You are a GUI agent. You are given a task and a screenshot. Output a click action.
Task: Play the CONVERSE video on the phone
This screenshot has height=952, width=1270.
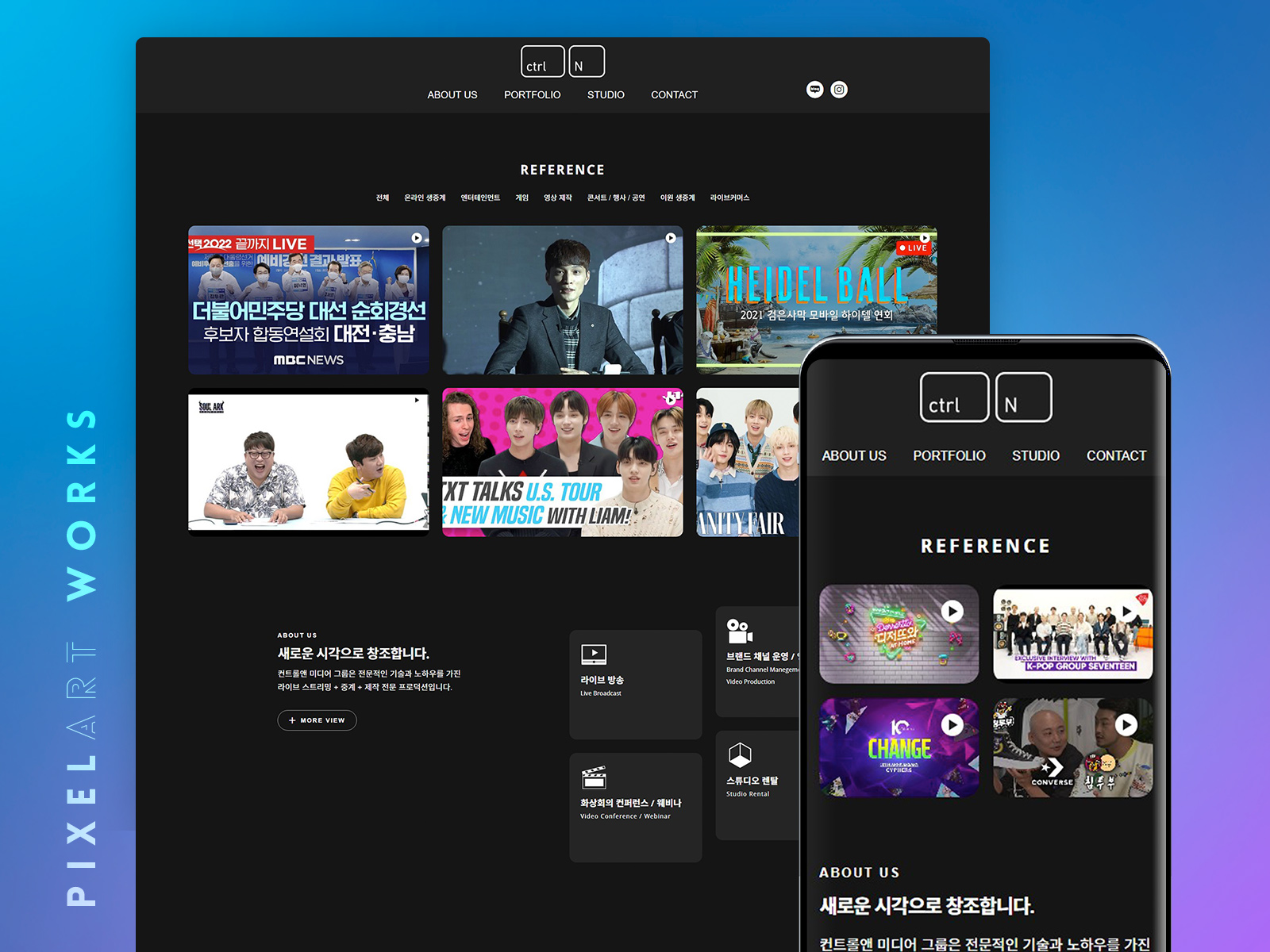point(1126,724)
